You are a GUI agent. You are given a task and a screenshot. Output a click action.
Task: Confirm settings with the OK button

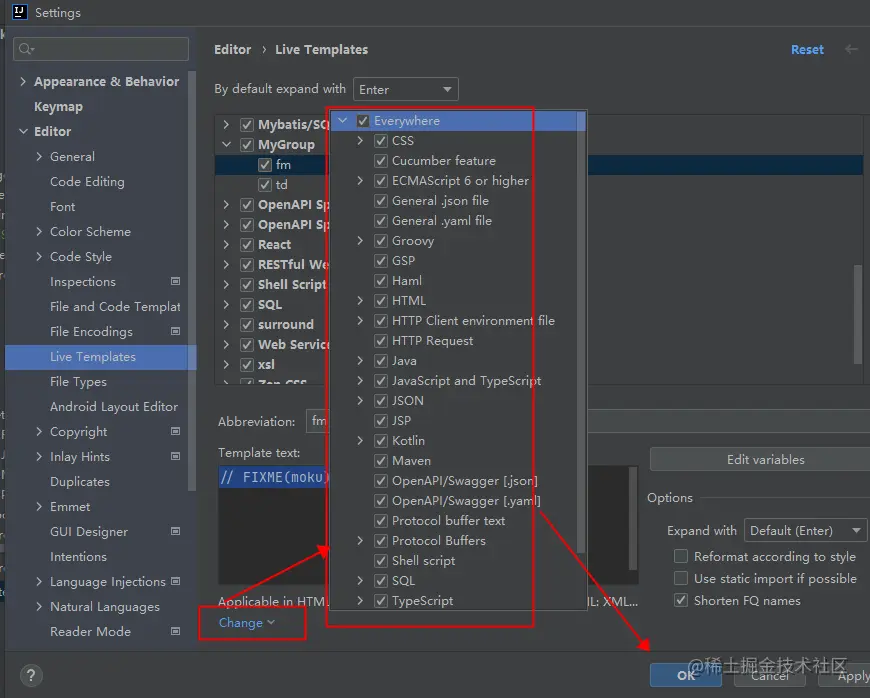click(686, 675)
